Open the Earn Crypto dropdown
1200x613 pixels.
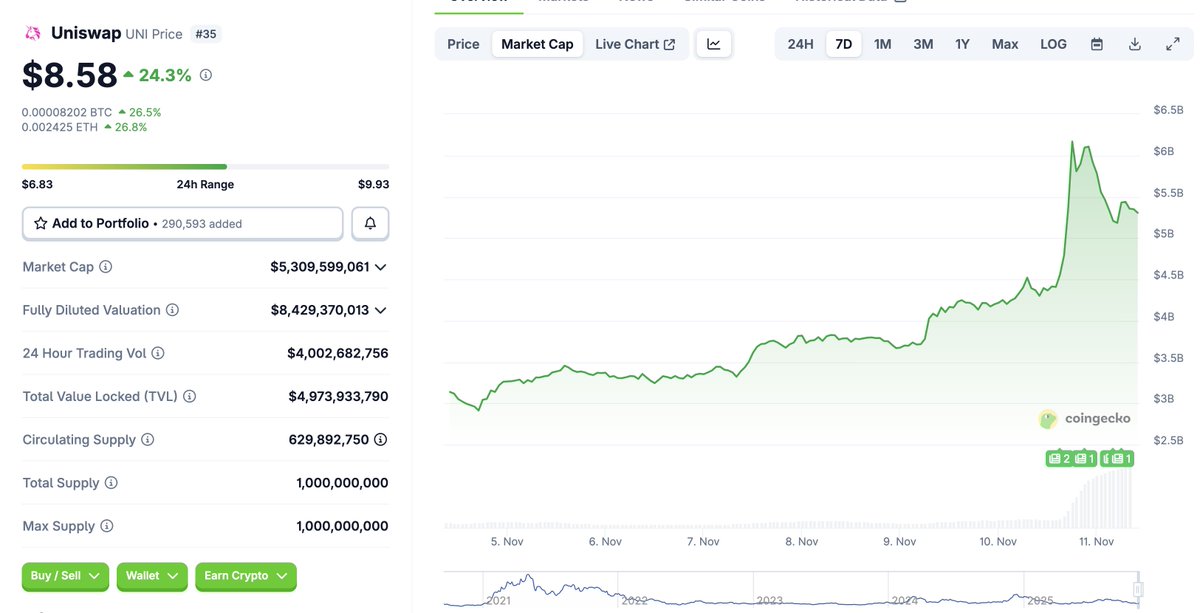click(246, 576)
